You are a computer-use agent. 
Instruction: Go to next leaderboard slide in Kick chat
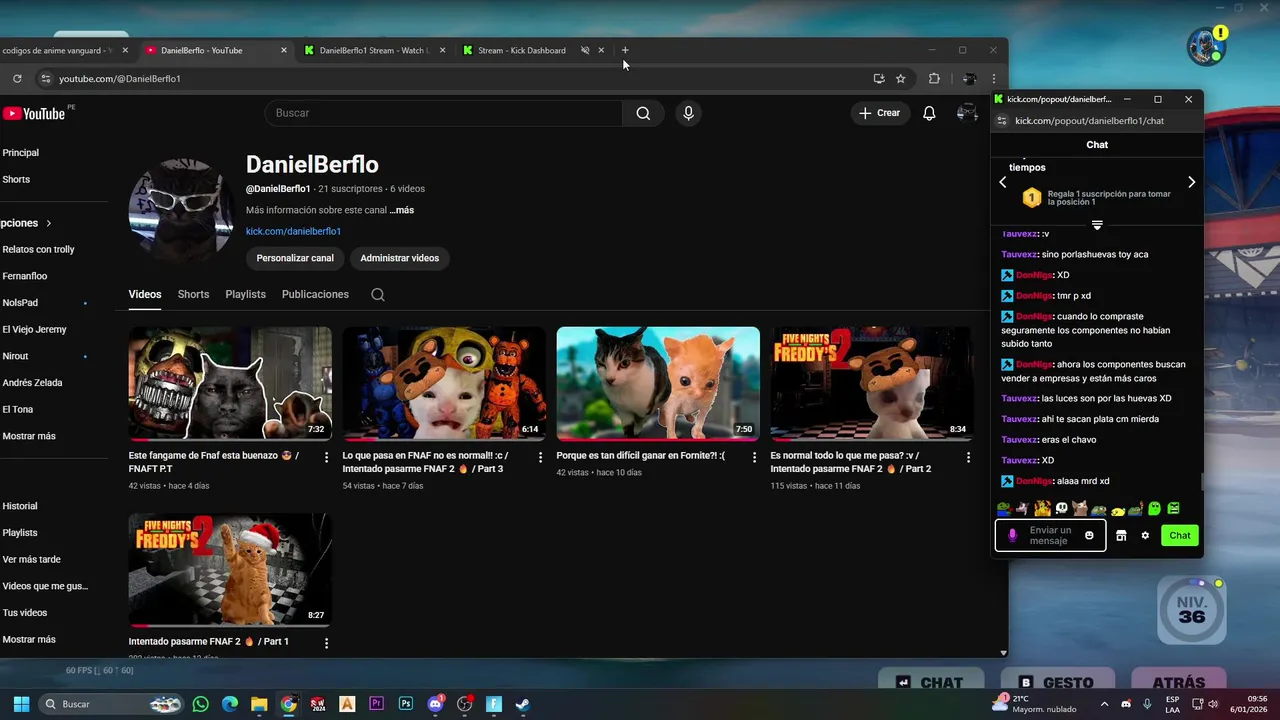[1191, 182]
